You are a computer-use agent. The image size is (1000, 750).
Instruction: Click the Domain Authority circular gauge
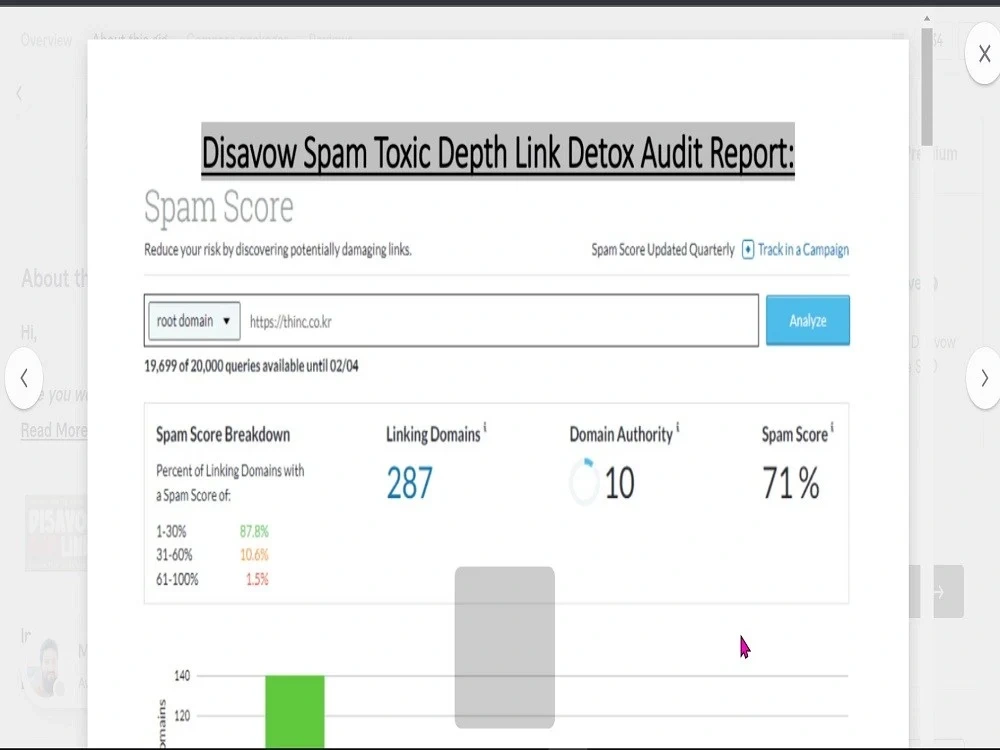click(584, 482)
